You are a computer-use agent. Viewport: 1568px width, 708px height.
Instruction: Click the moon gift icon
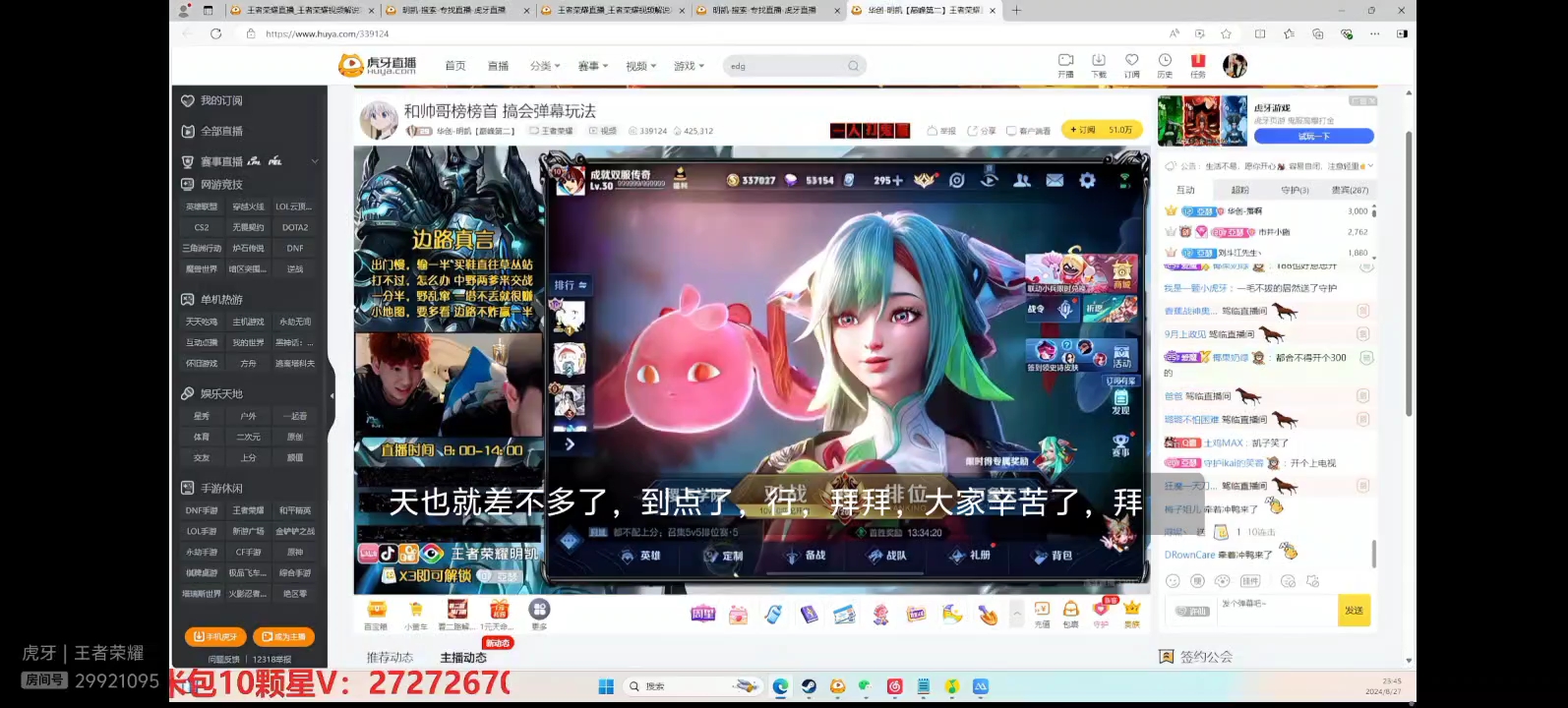[952, 615]
